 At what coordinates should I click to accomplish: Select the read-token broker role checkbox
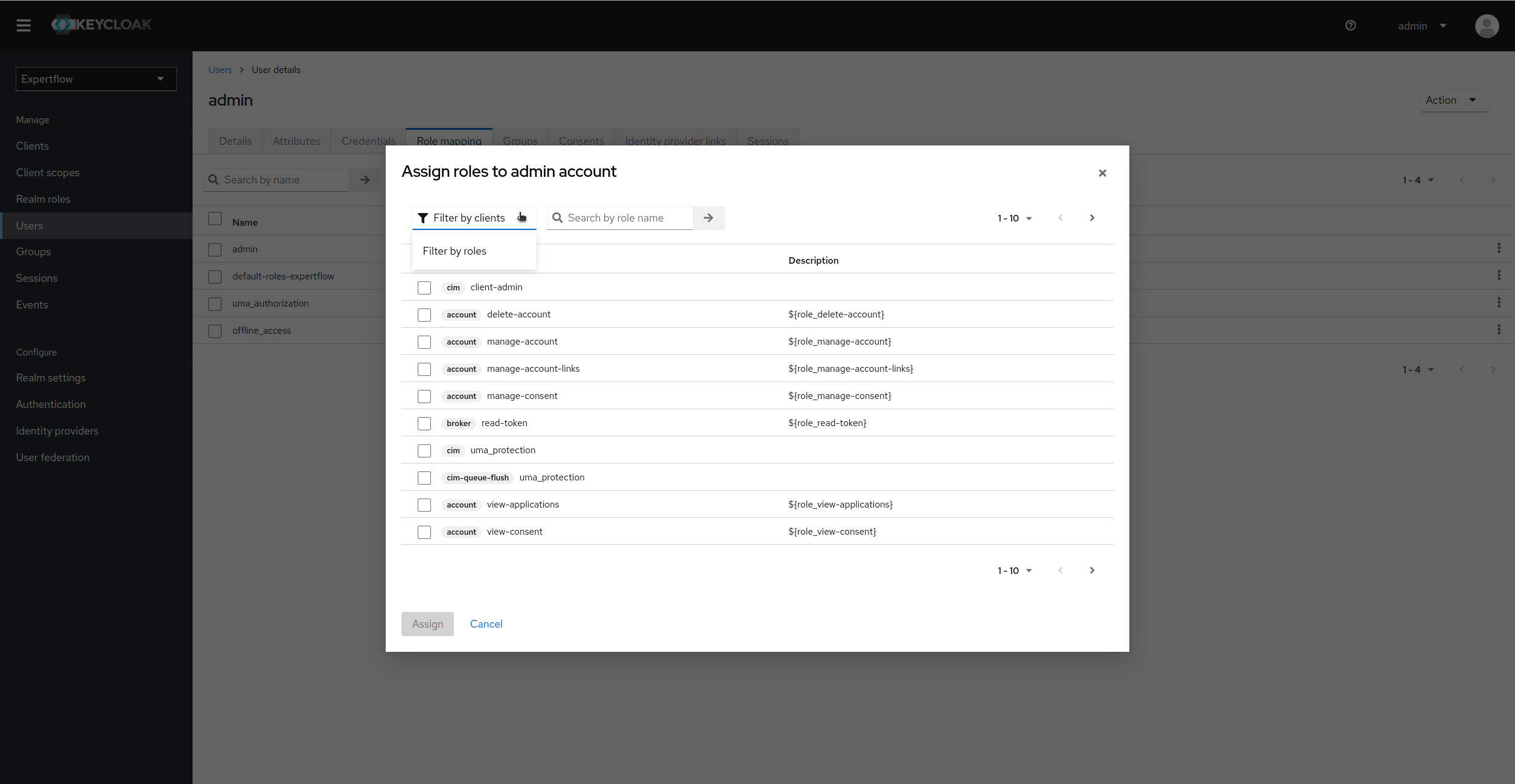424,423
